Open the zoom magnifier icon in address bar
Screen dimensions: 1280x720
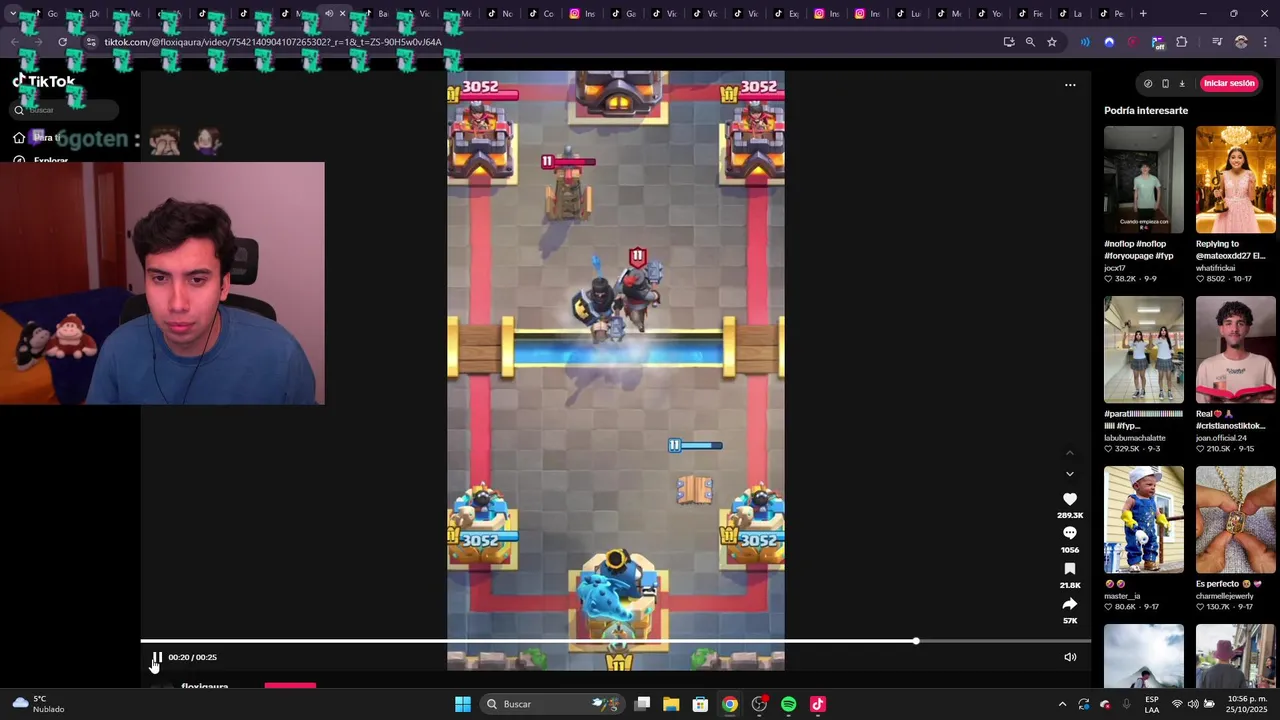pos(1030,42)
